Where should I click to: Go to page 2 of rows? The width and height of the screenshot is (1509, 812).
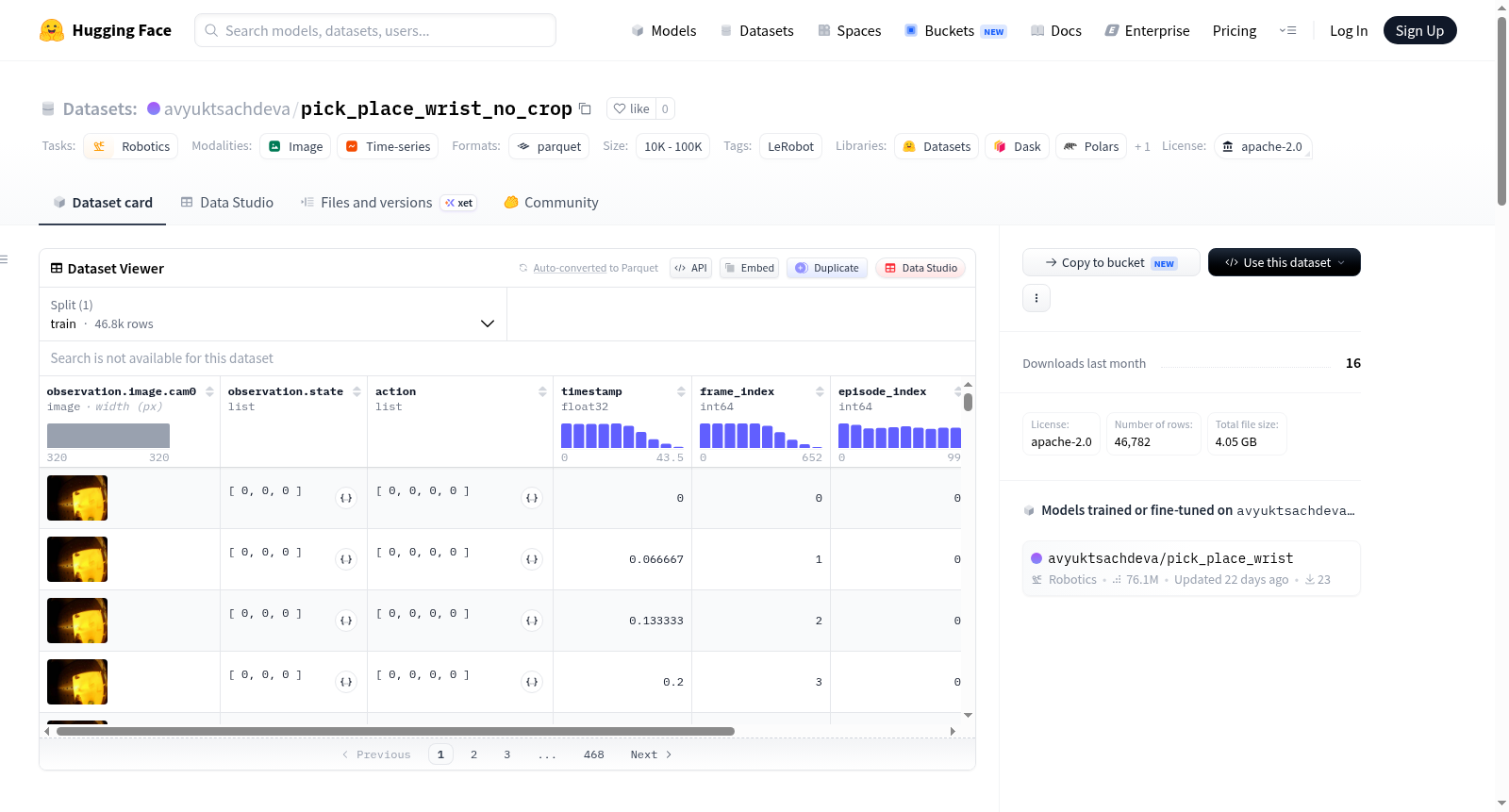click(473, 754)
